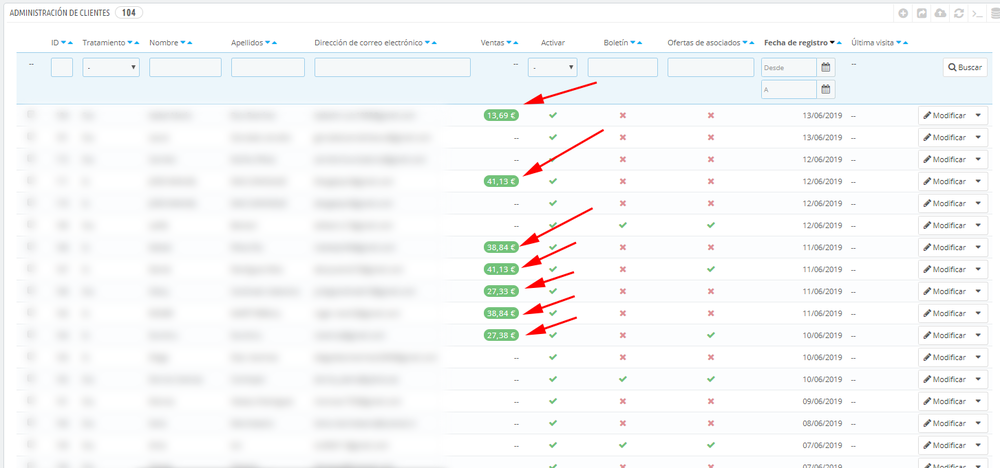
Task: Sort Boletín column ascending
Action: click(639, 43)
